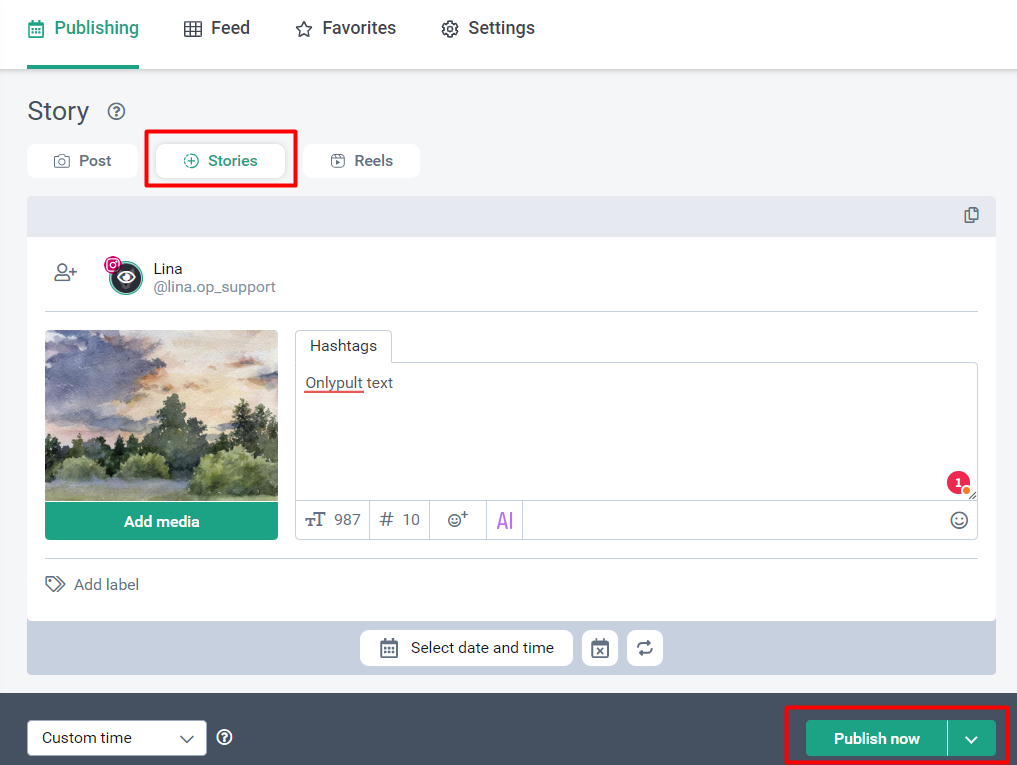This screenshot has width=1017, height=765.
Task: Open the Custom time dropdown
Action: click(x=117, y=738)
